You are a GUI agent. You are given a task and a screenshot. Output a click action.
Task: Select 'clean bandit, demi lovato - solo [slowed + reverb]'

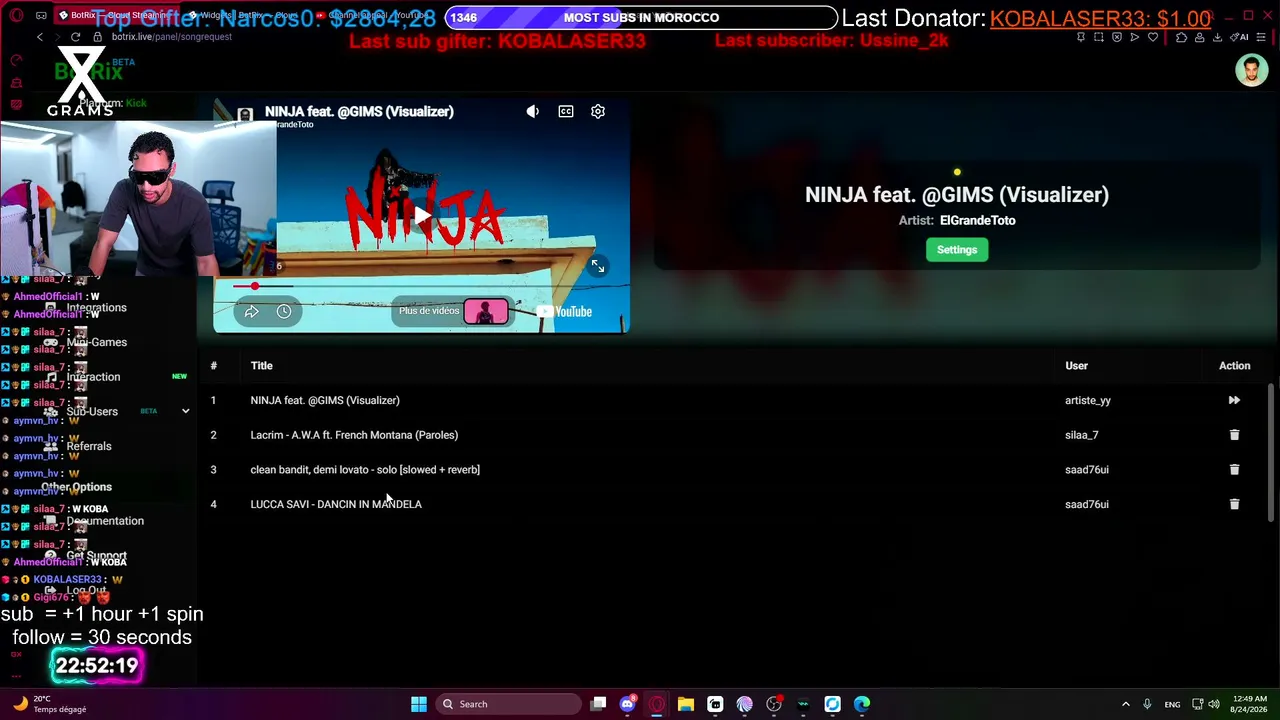(x=365, y=470)
